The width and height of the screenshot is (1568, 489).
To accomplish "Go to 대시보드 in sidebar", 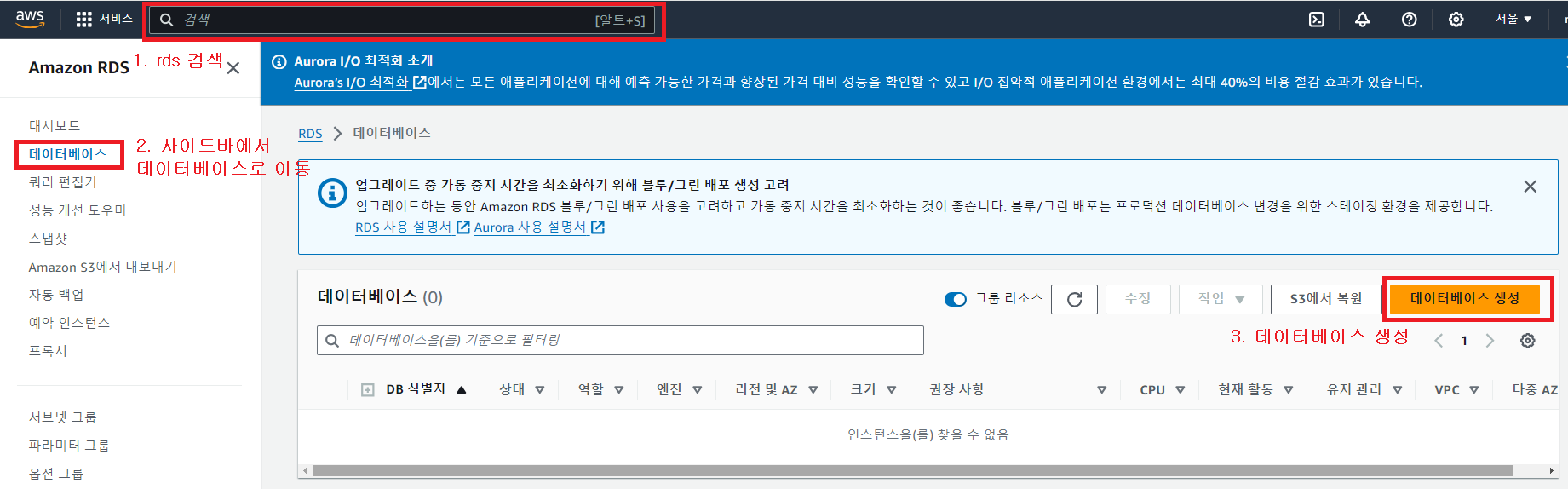I will pos(55,125).
